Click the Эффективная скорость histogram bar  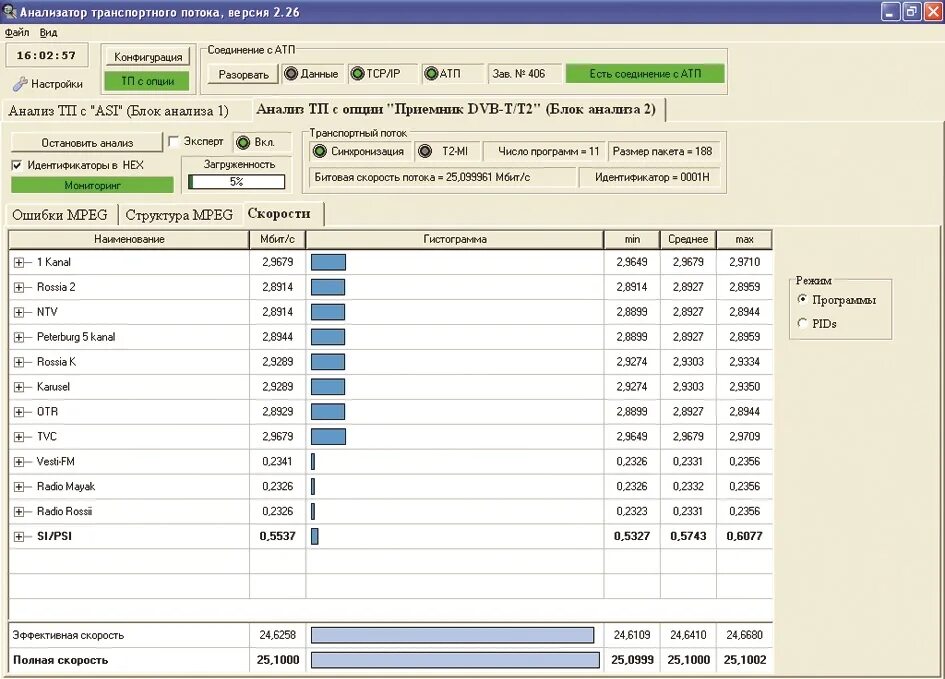[452, 635]
